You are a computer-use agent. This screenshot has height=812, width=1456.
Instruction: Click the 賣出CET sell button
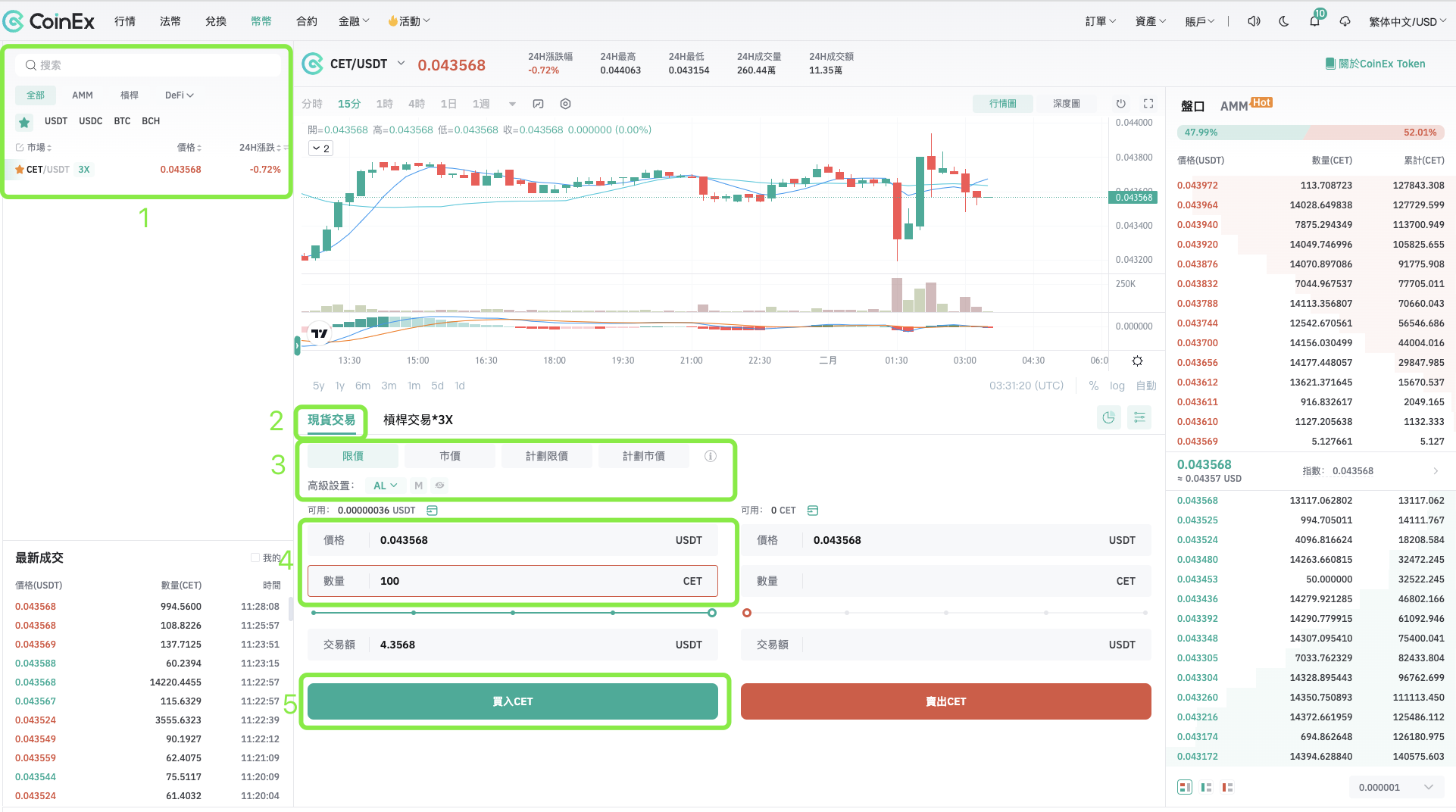coord(945,701)
